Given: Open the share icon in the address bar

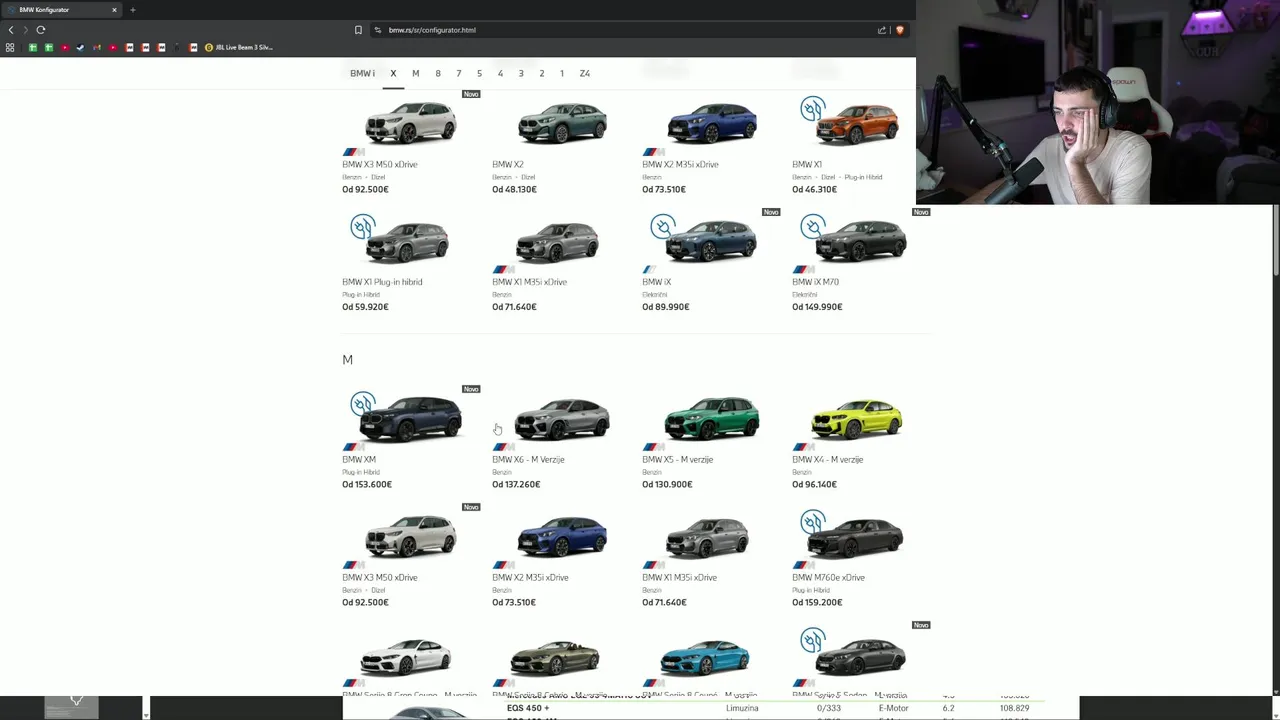Looking at the screenshot, I should (882, 30).
